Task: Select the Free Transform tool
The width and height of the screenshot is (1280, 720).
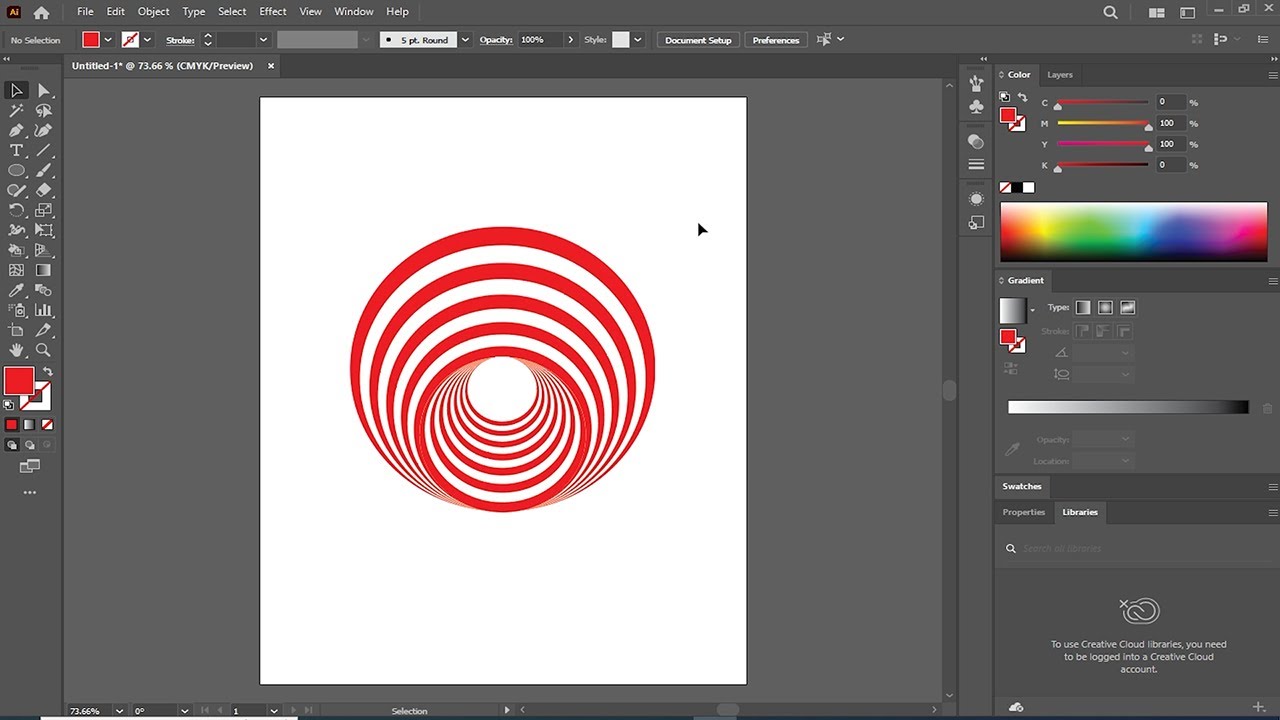Action: coord(43,230)
